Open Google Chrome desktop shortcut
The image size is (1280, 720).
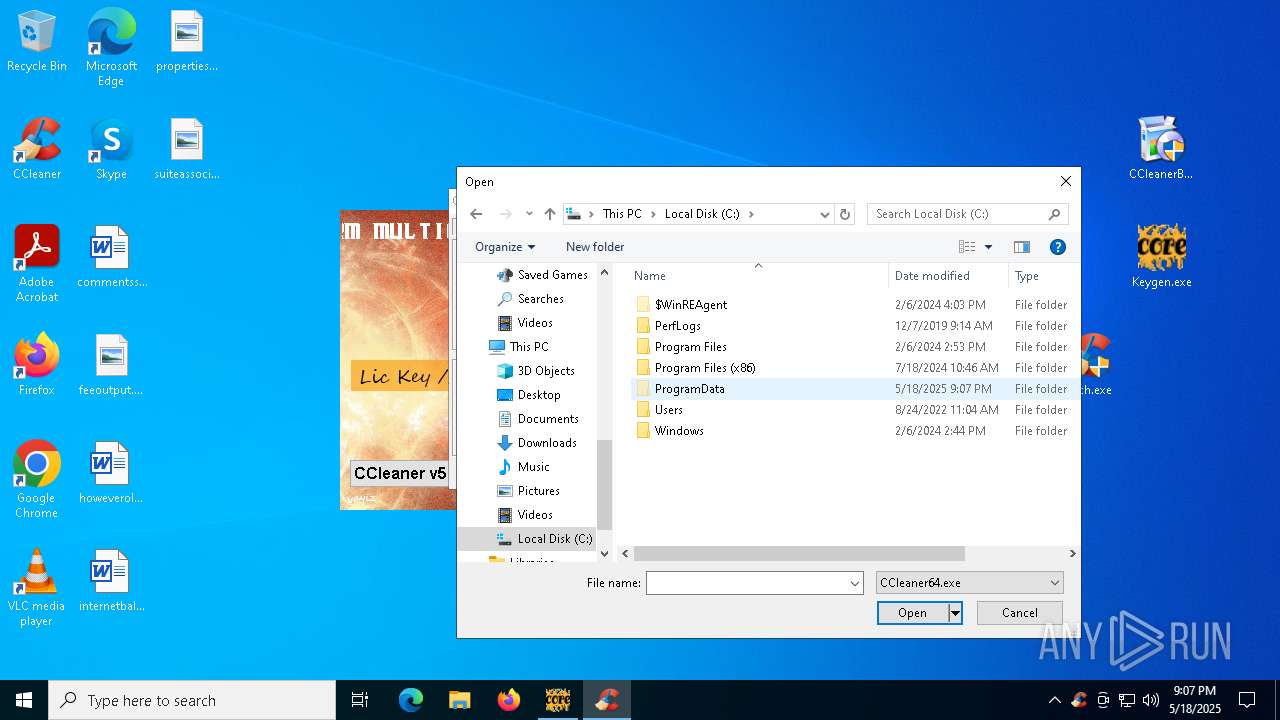click(37, 480)
